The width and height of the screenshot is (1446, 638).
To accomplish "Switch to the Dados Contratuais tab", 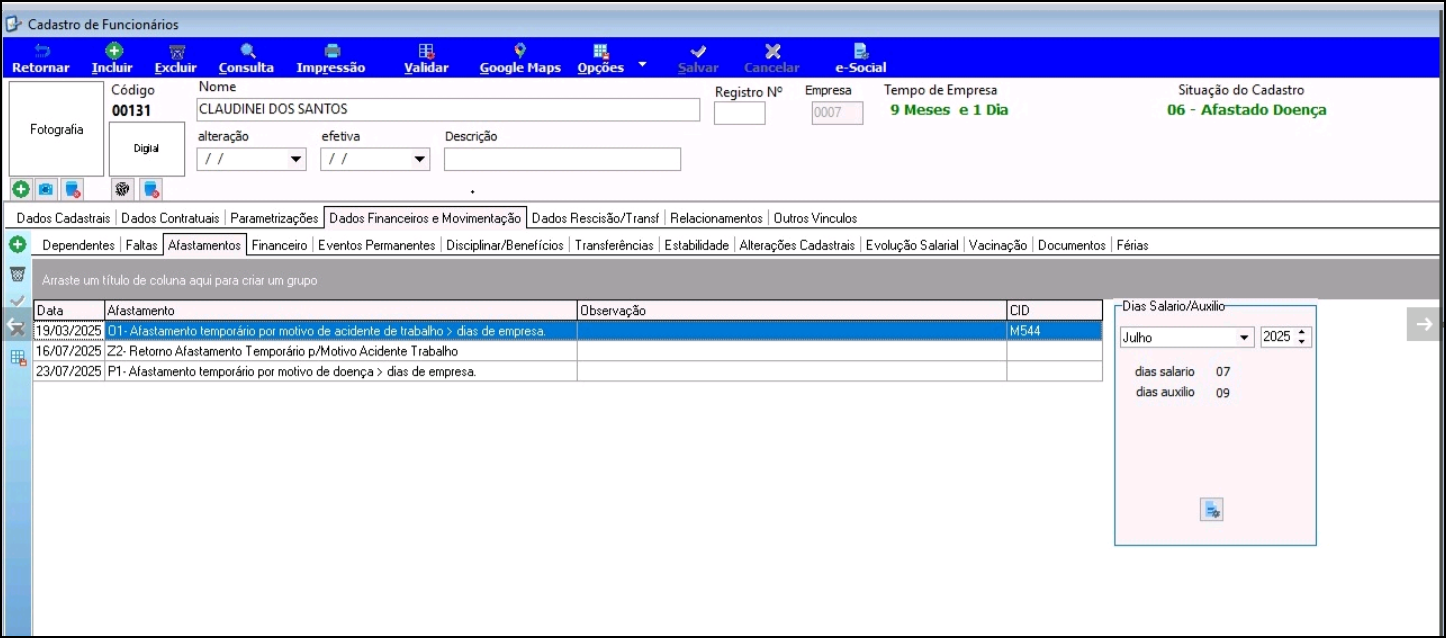I will (171, 218).
